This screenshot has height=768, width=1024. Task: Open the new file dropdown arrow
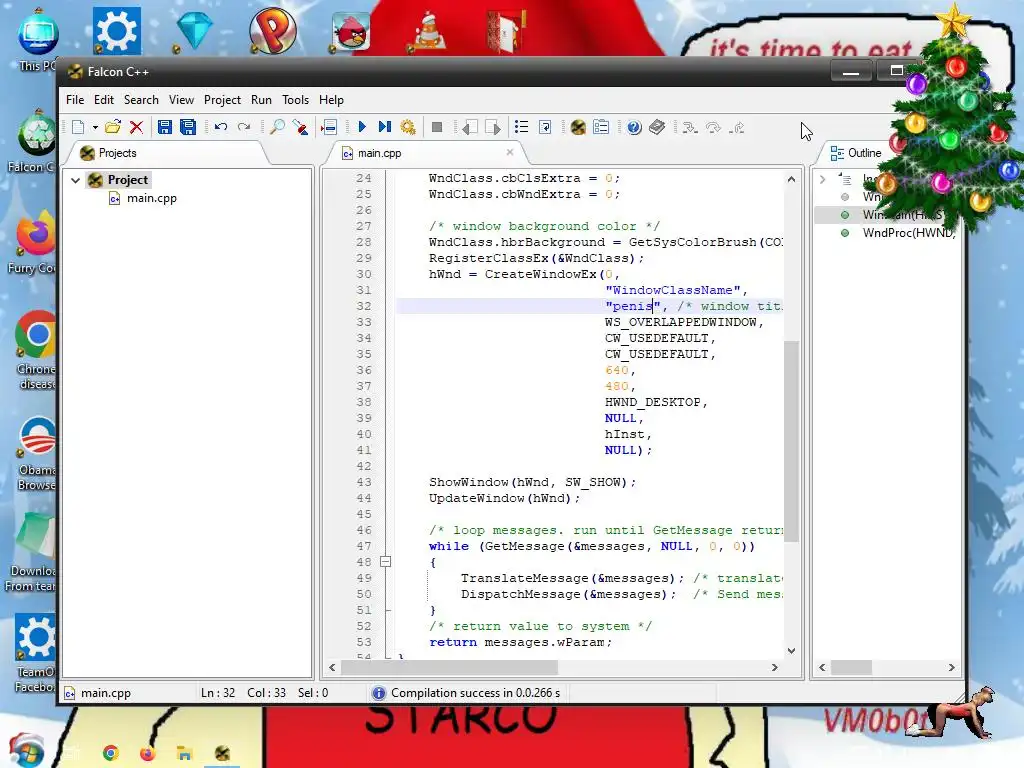click(x=95, y=127)
